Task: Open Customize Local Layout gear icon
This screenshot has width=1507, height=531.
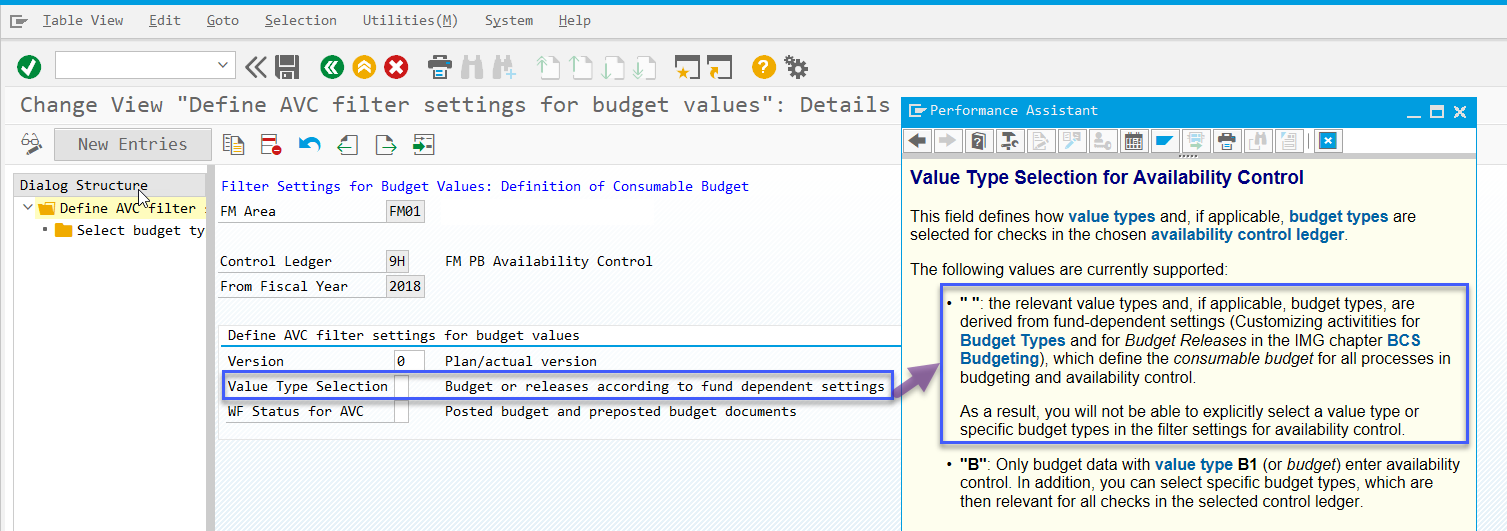Action: click(x=796, y=67)
